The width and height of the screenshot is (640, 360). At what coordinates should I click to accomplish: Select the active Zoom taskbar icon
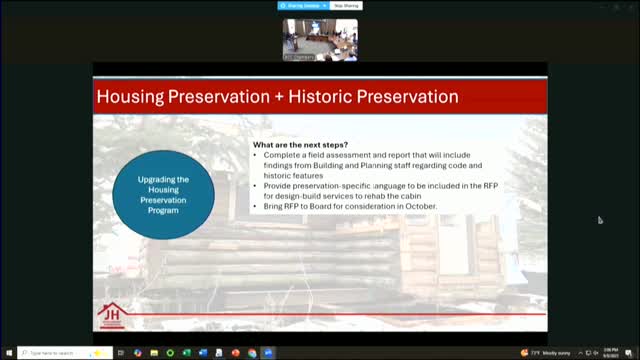point(268,353)
